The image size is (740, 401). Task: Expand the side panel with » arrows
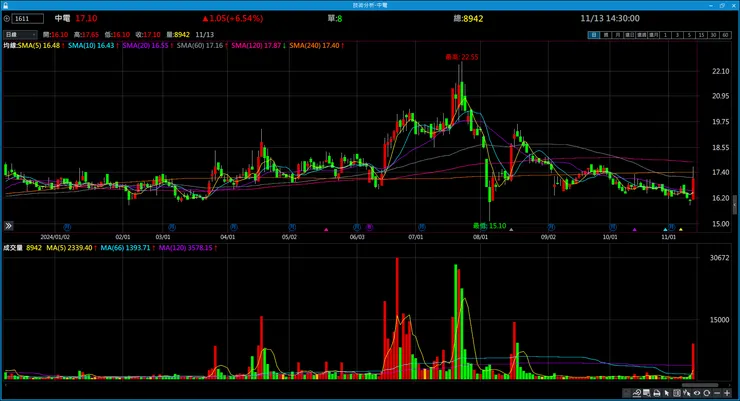(x=8, y=226)
